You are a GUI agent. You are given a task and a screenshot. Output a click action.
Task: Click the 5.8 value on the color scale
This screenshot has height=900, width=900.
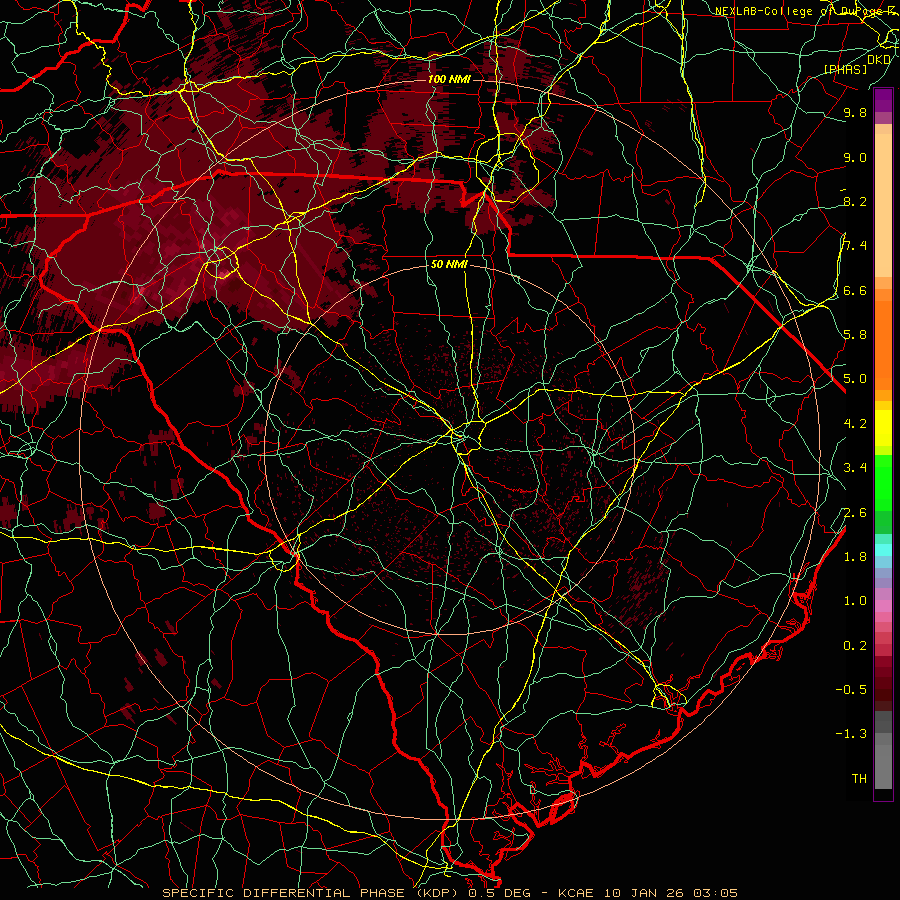(855, 335)
